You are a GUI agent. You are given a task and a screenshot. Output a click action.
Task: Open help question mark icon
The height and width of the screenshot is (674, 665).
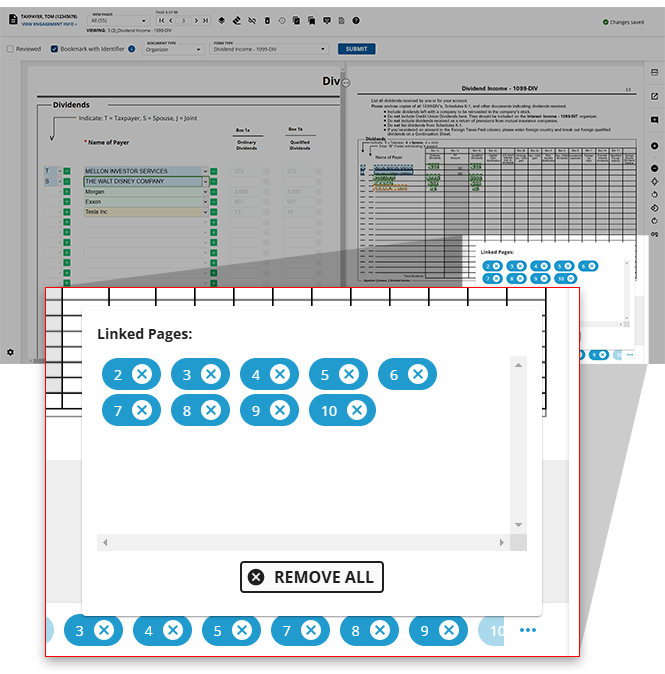point(356,21)
